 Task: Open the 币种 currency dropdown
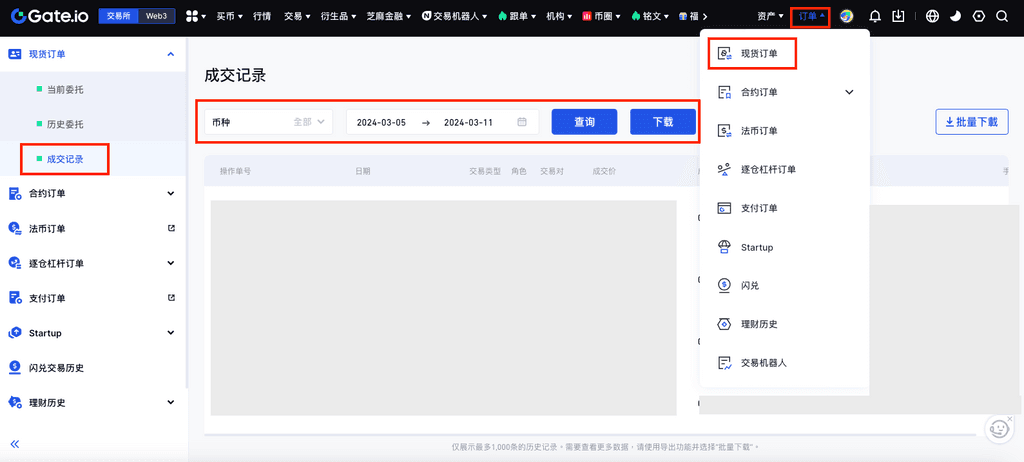pyautogui.click(x=269, y=122)
